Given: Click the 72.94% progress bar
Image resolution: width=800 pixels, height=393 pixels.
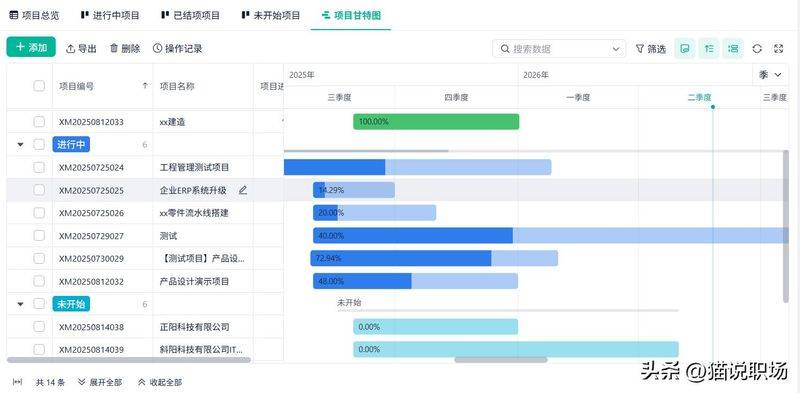Looking at the screenshot, I should coord(434,258).
